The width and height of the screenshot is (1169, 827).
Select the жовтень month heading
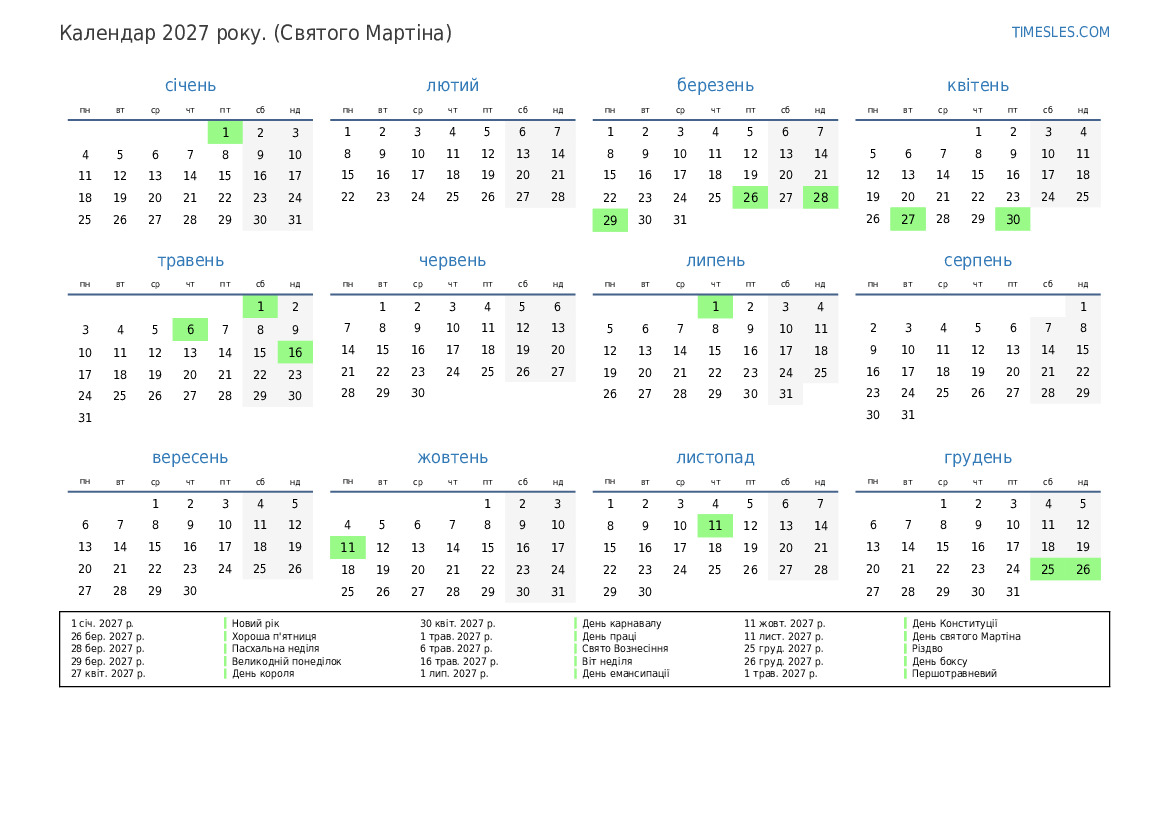coord(452,458)
